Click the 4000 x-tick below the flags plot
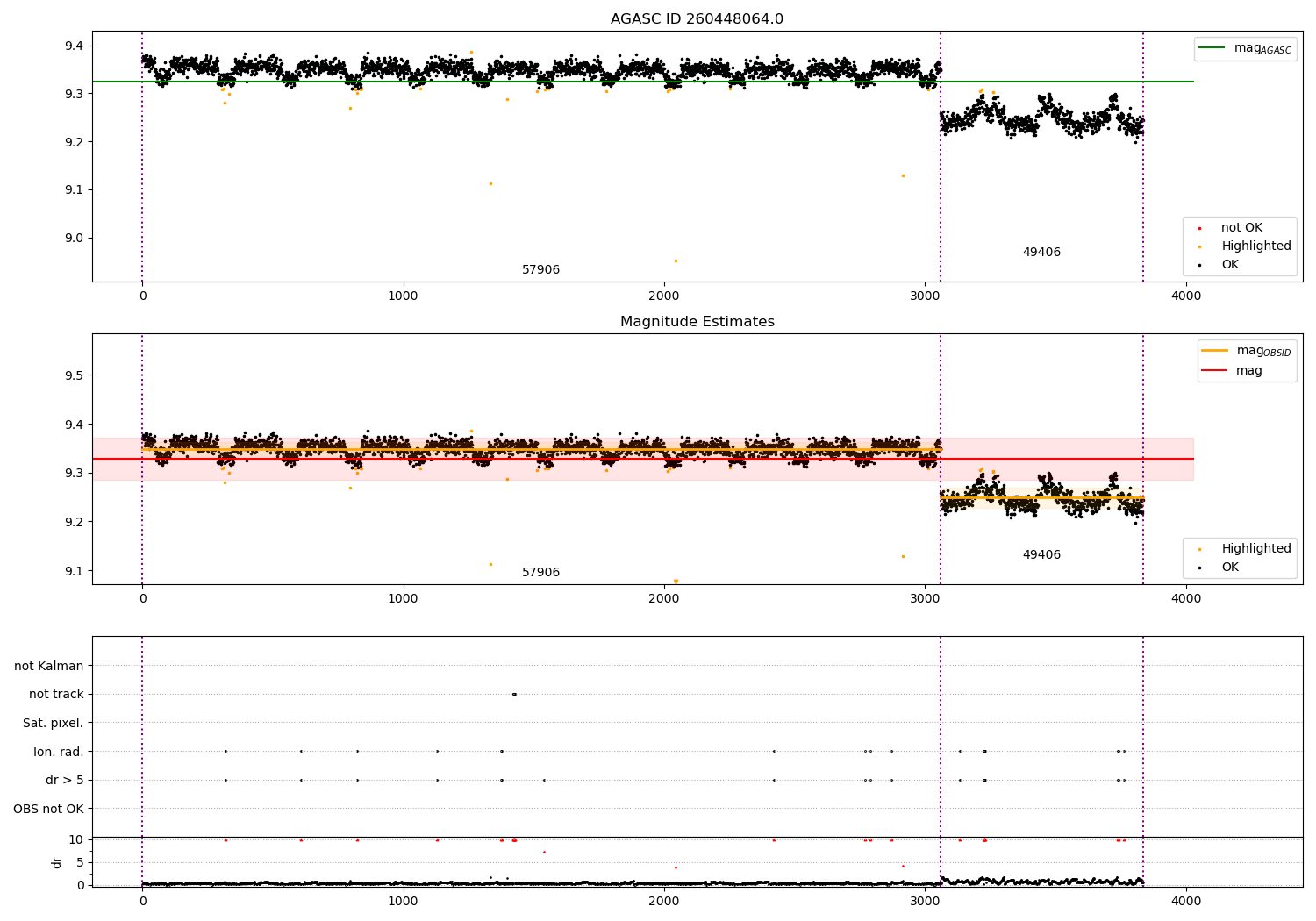This screenshot has width=1316, height=921. click(x=1186, y=901)
